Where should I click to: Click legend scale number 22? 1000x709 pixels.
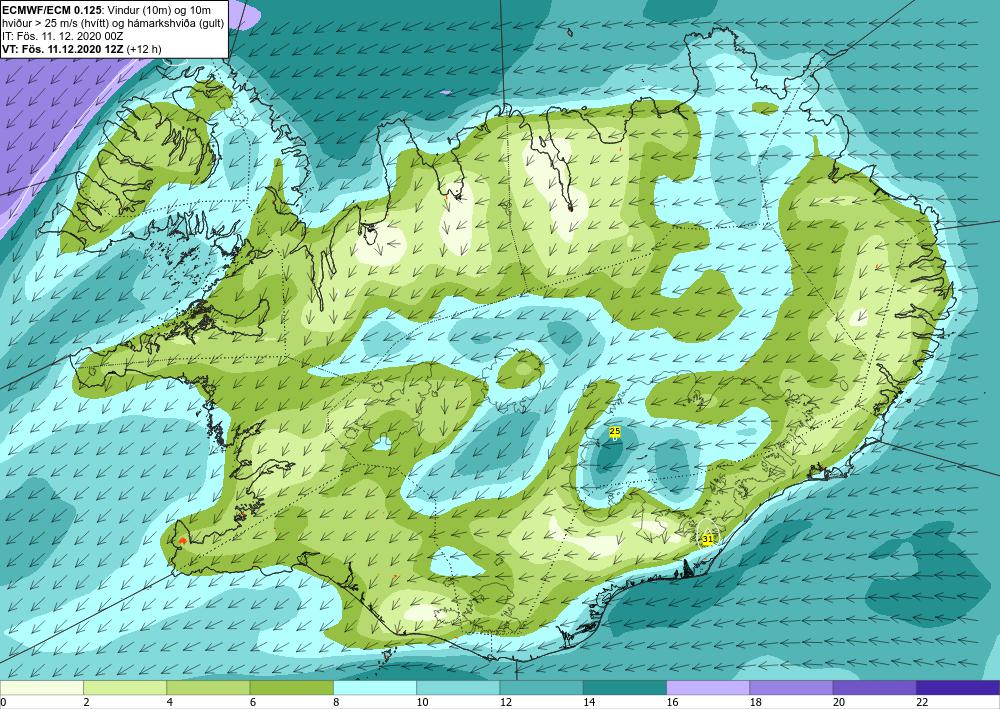[922, 702]
